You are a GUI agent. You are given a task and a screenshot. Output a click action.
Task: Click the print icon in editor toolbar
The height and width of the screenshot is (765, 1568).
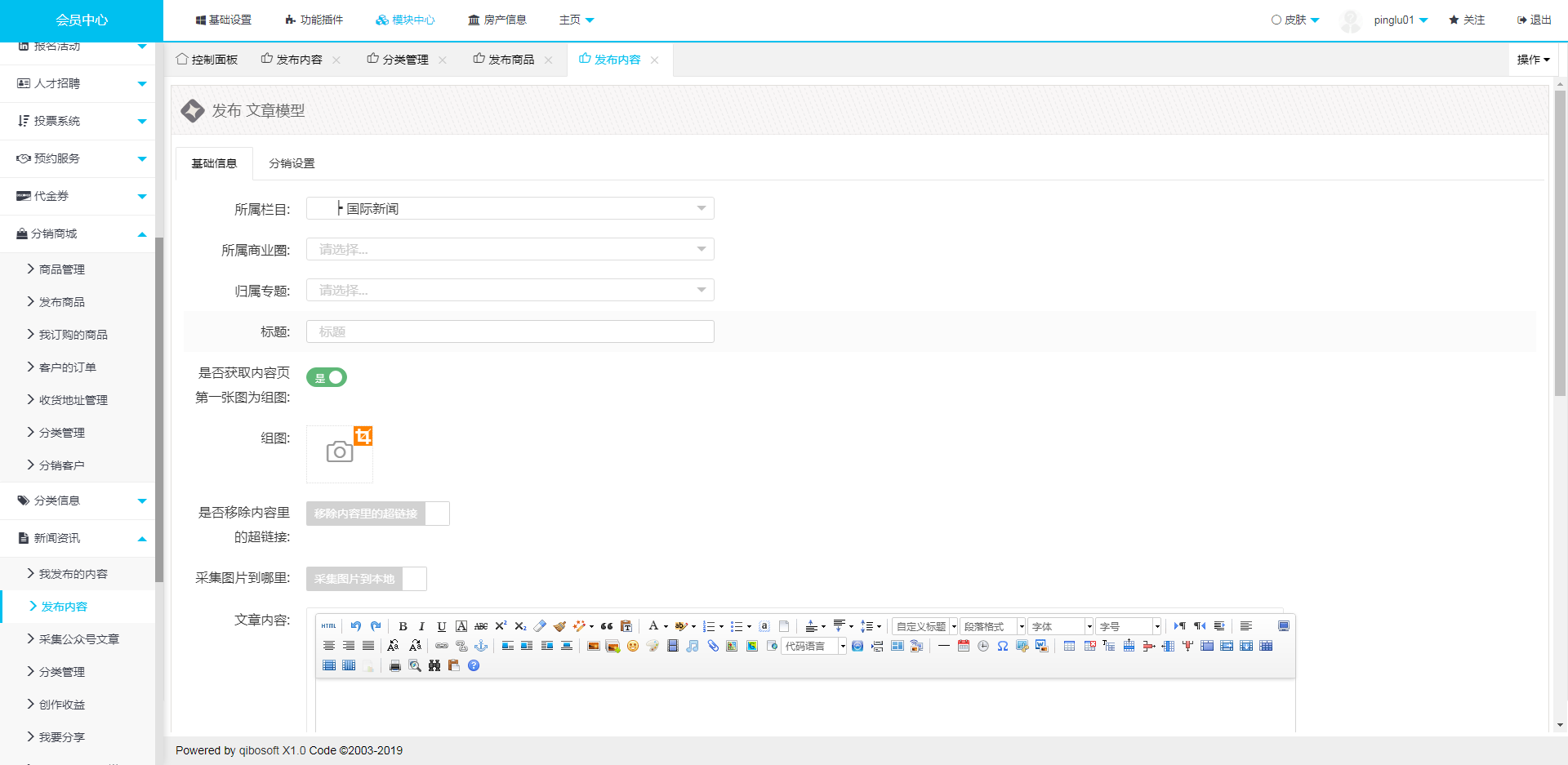[395, 665]
